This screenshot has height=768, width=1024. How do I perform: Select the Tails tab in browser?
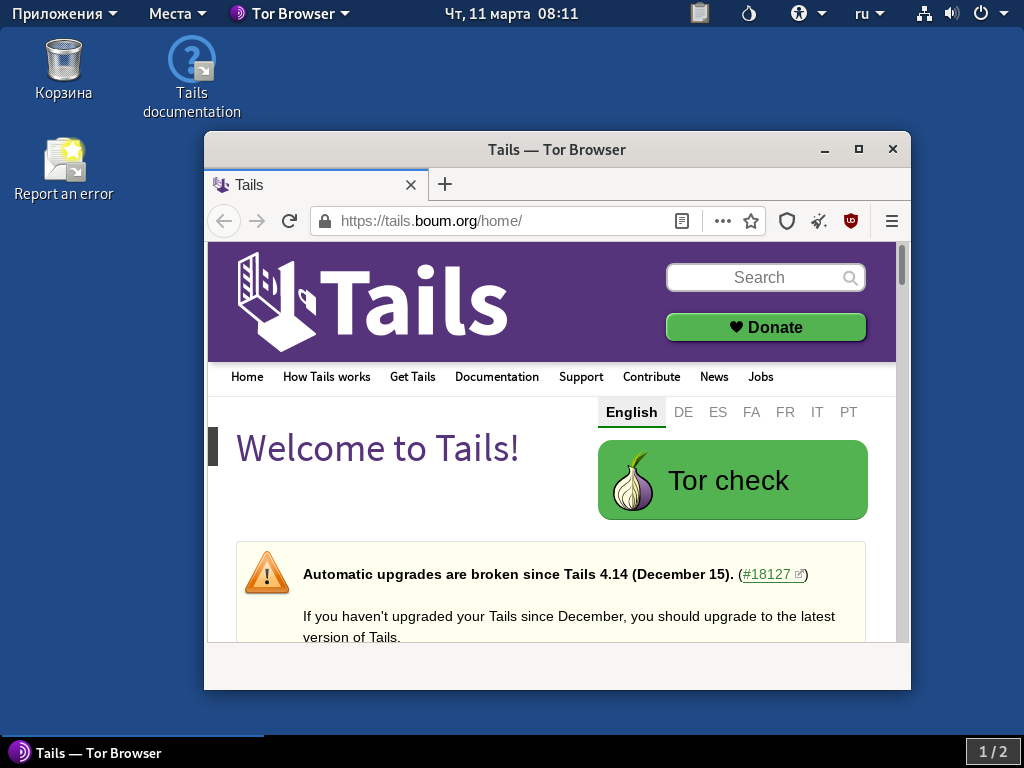click(316, 185)
